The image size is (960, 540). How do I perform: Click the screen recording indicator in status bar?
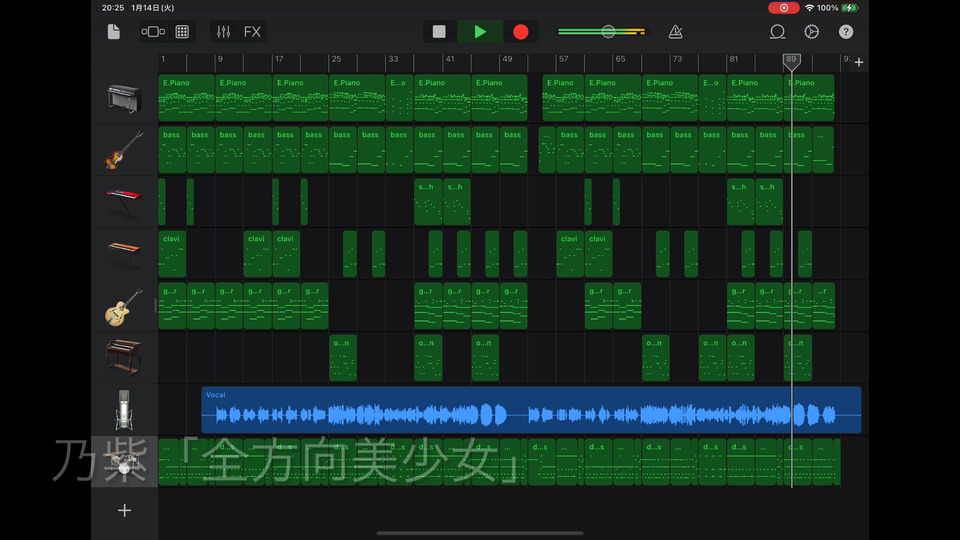tap(784, 8)
